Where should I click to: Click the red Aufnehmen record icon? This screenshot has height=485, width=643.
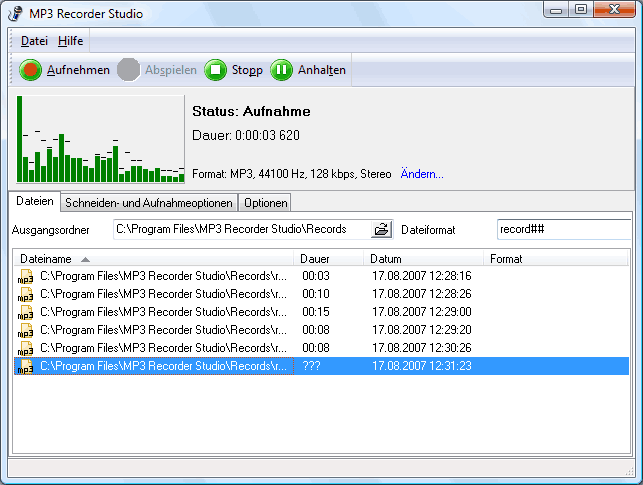pyautogui.click(x=30, y=70)
